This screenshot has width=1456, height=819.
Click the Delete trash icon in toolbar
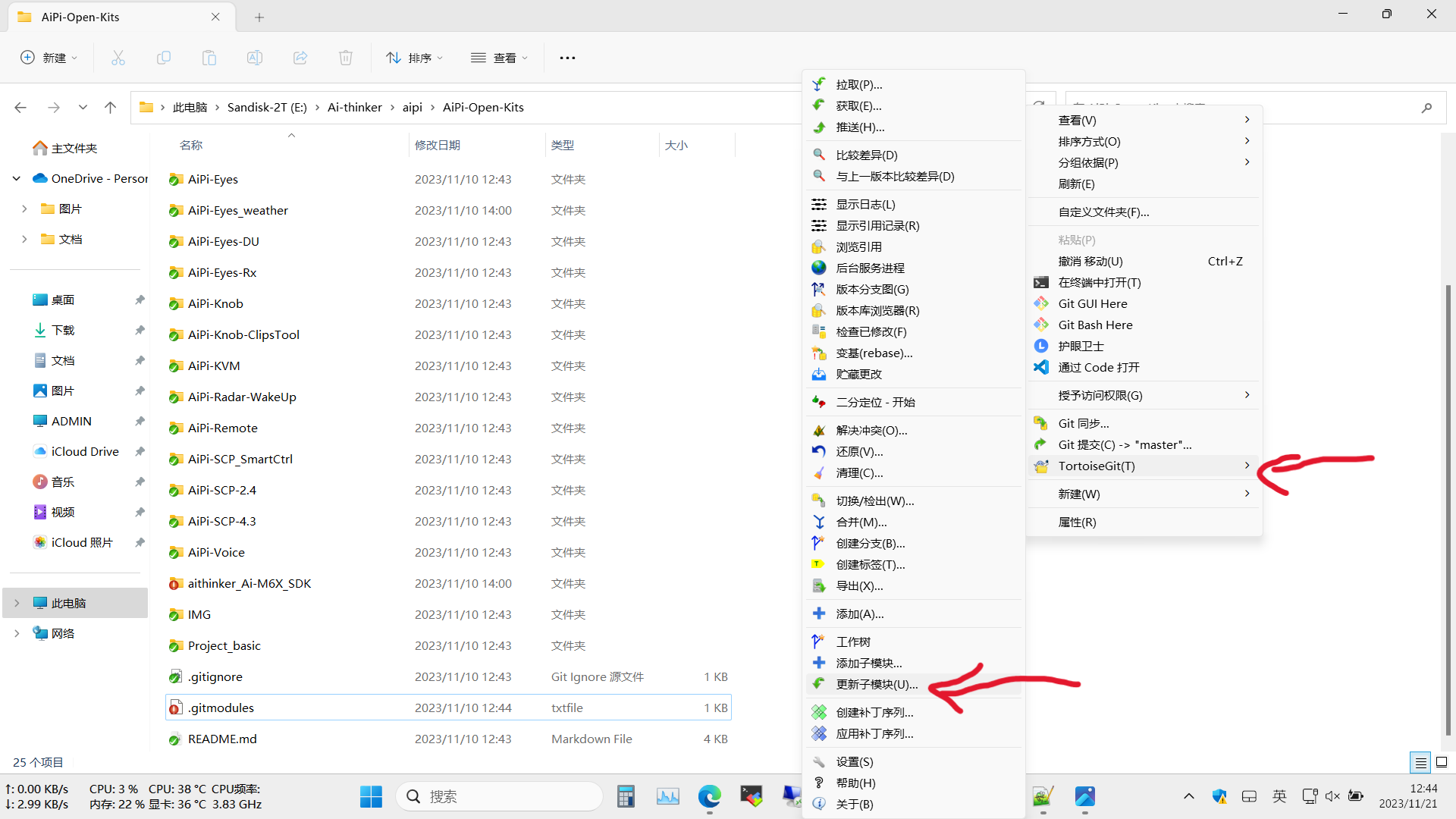[346, 58]
